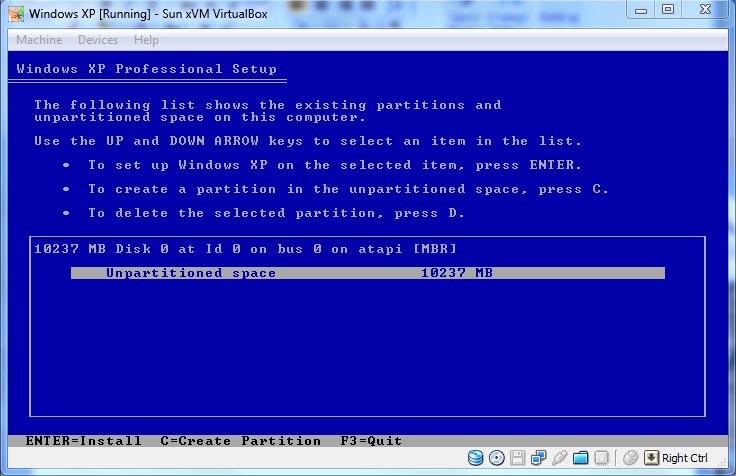Click the Windows XP Professional Setup heading
This screenshot has height=476, width=736.
[x=146, y=69]
